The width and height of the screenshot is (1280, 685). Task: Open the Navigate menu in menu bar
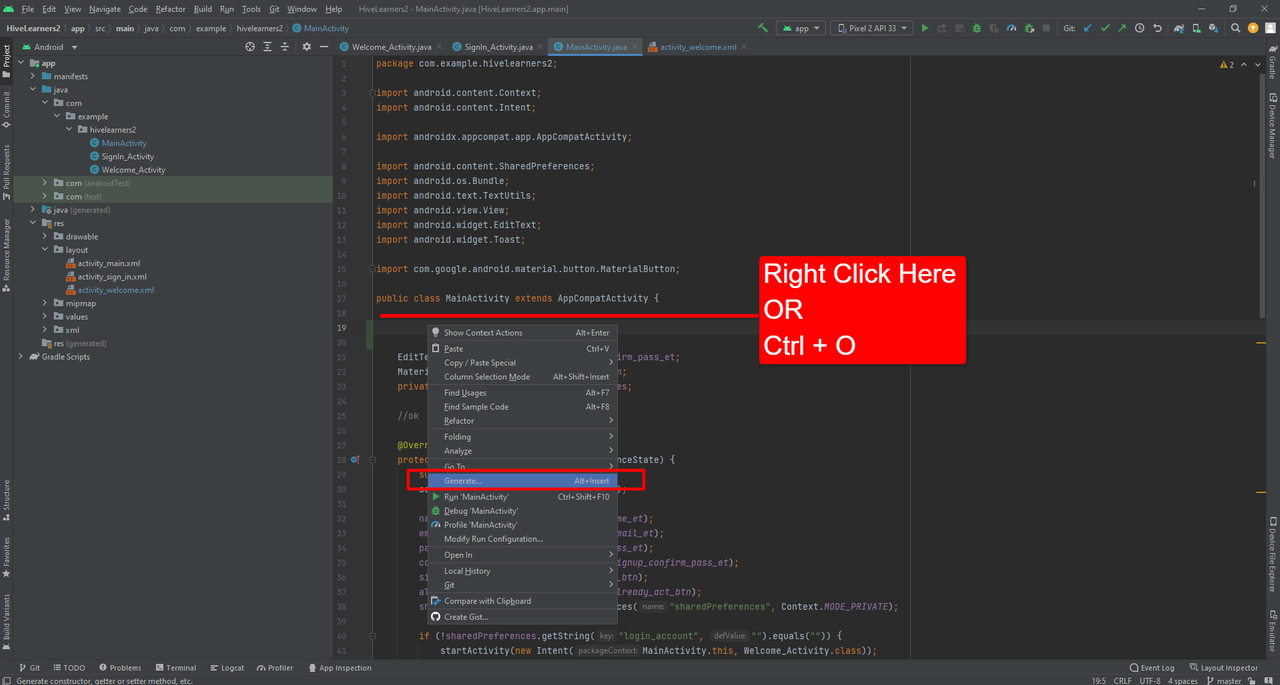click(x=104, y=9)
